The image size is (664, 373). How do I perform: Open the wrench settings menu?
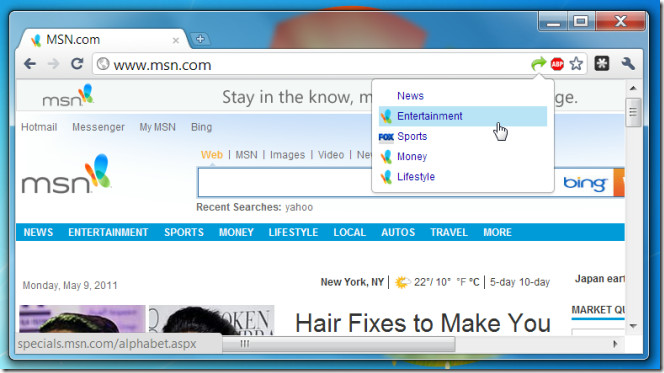[x=628, y=64]
